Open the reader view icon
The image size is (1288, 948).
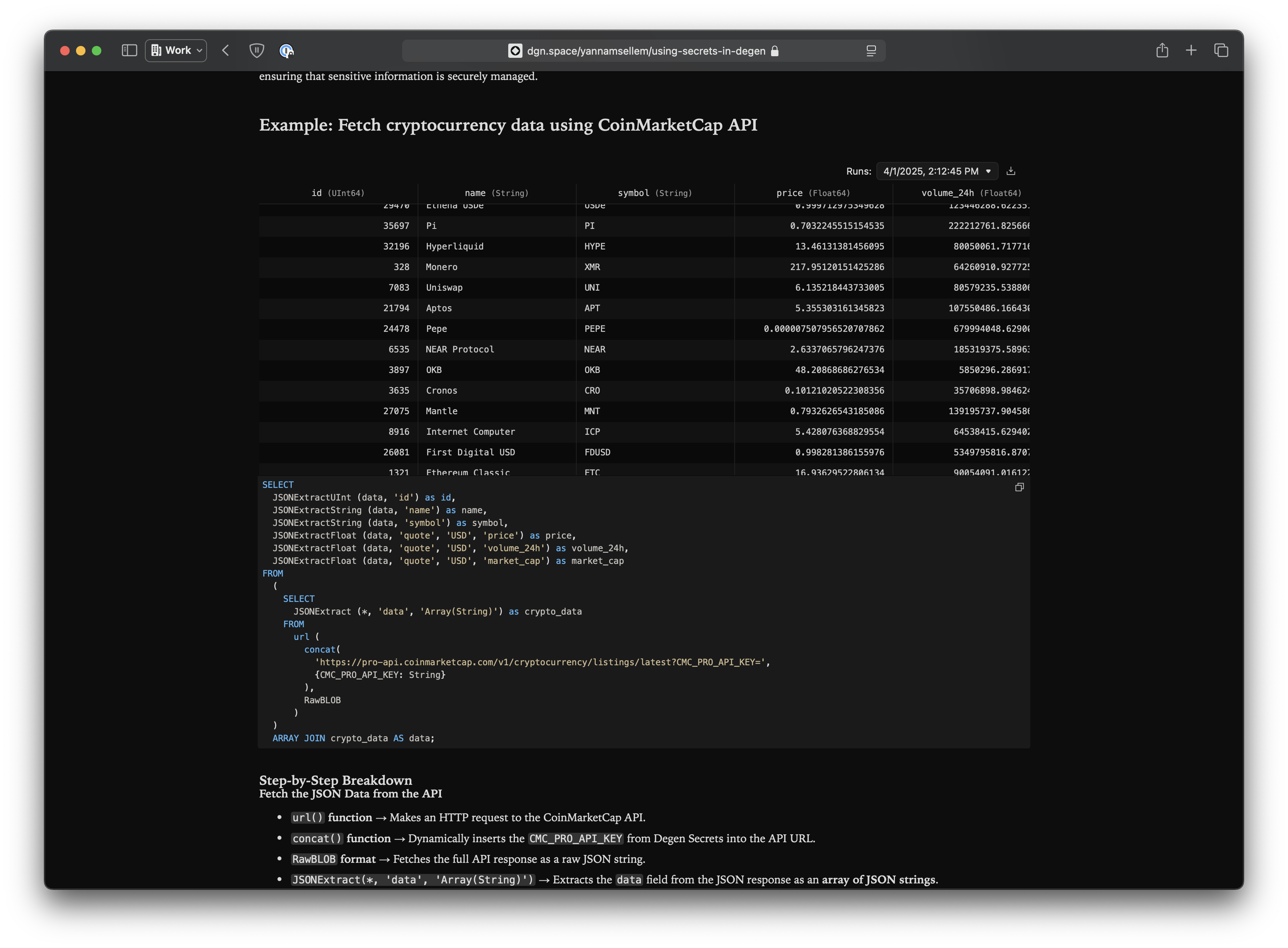[x=870, y=51]
